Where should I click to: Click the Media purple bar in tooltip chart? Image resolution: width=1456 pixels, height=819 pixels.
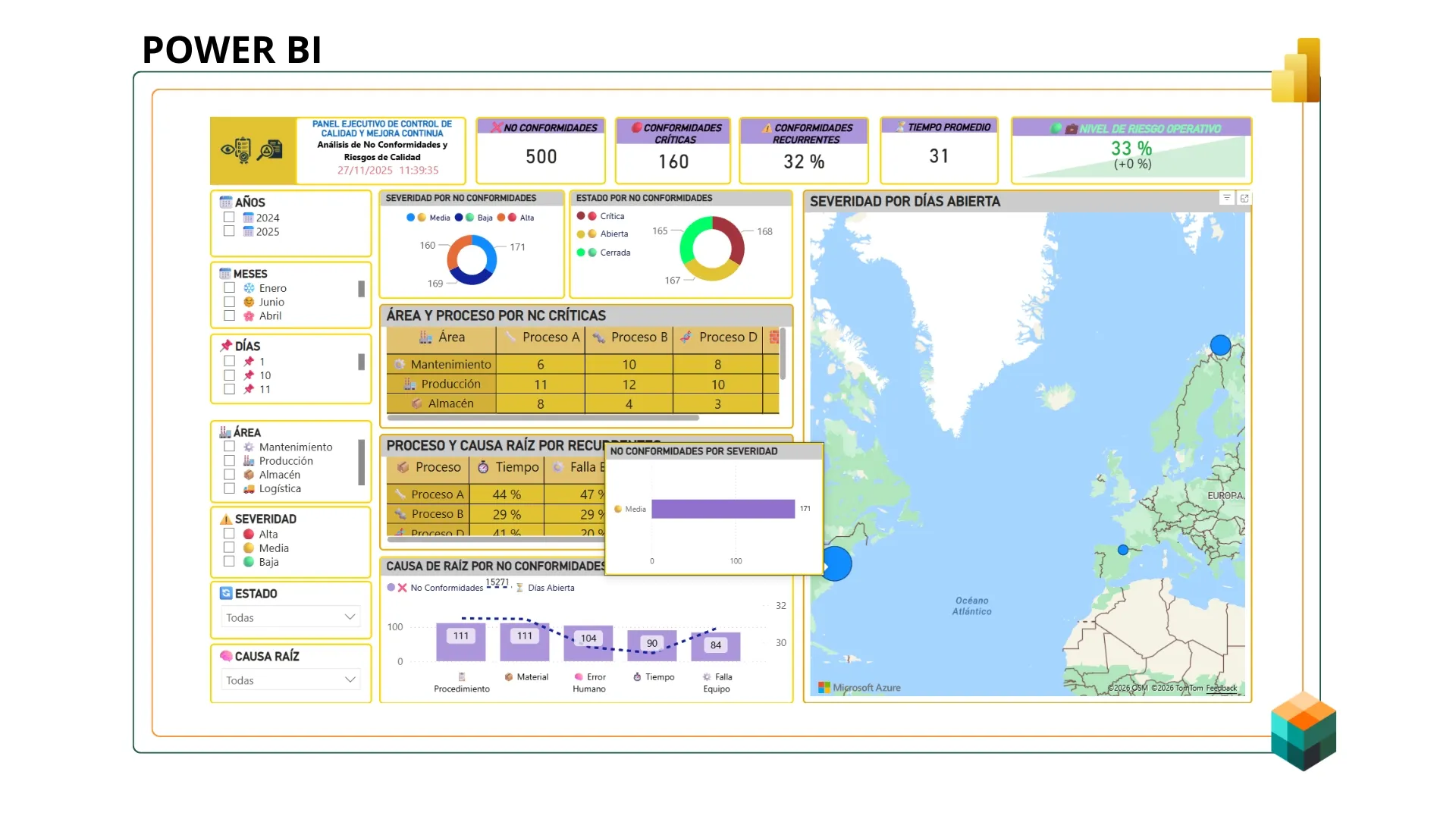(x=723, y=509)
